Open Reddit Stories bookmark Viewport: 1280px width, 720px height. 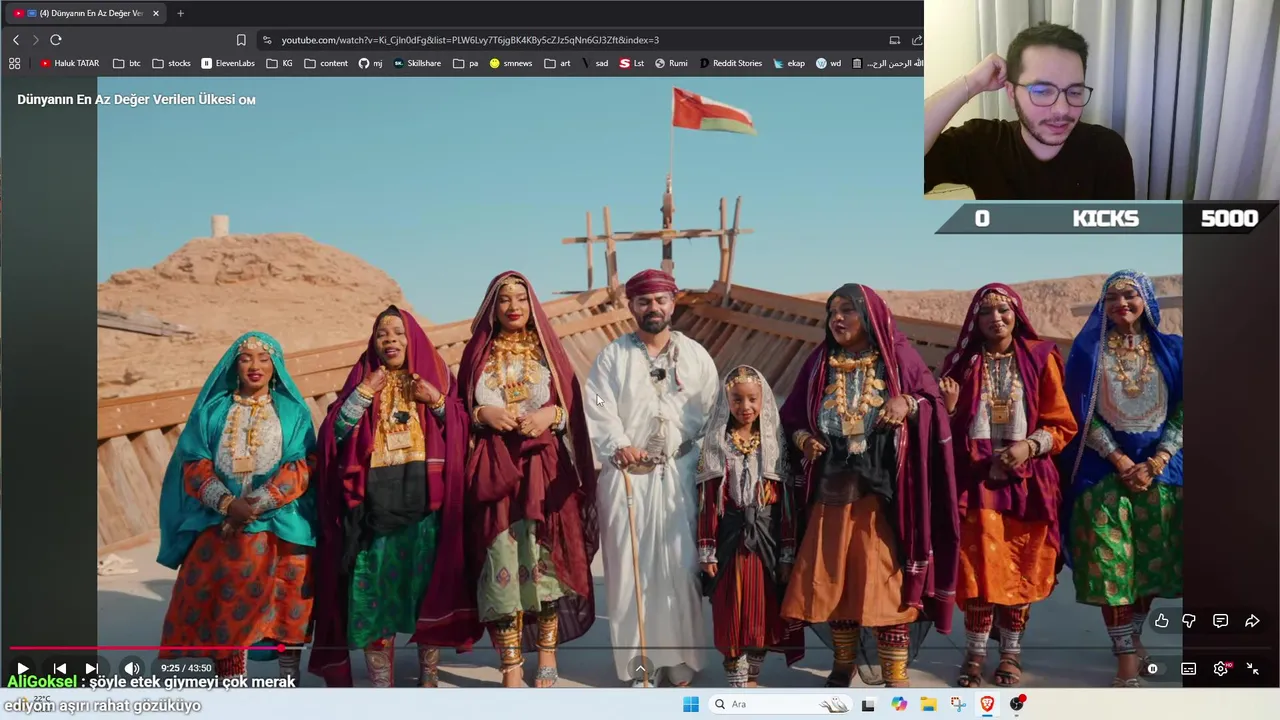(x=731, y=63)
